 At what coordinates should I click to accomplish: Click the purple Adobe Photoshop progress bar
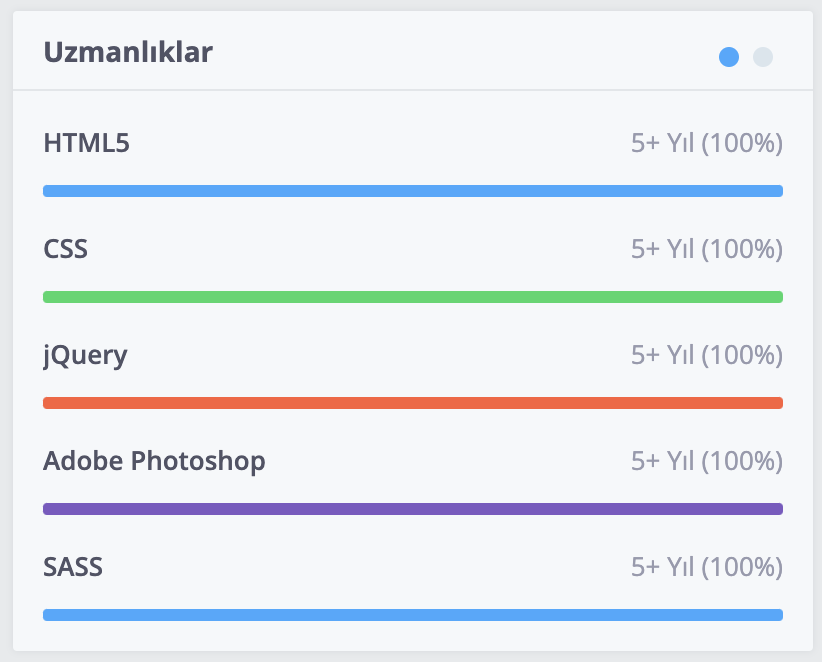pyautogui.click(x=413, y=508)
